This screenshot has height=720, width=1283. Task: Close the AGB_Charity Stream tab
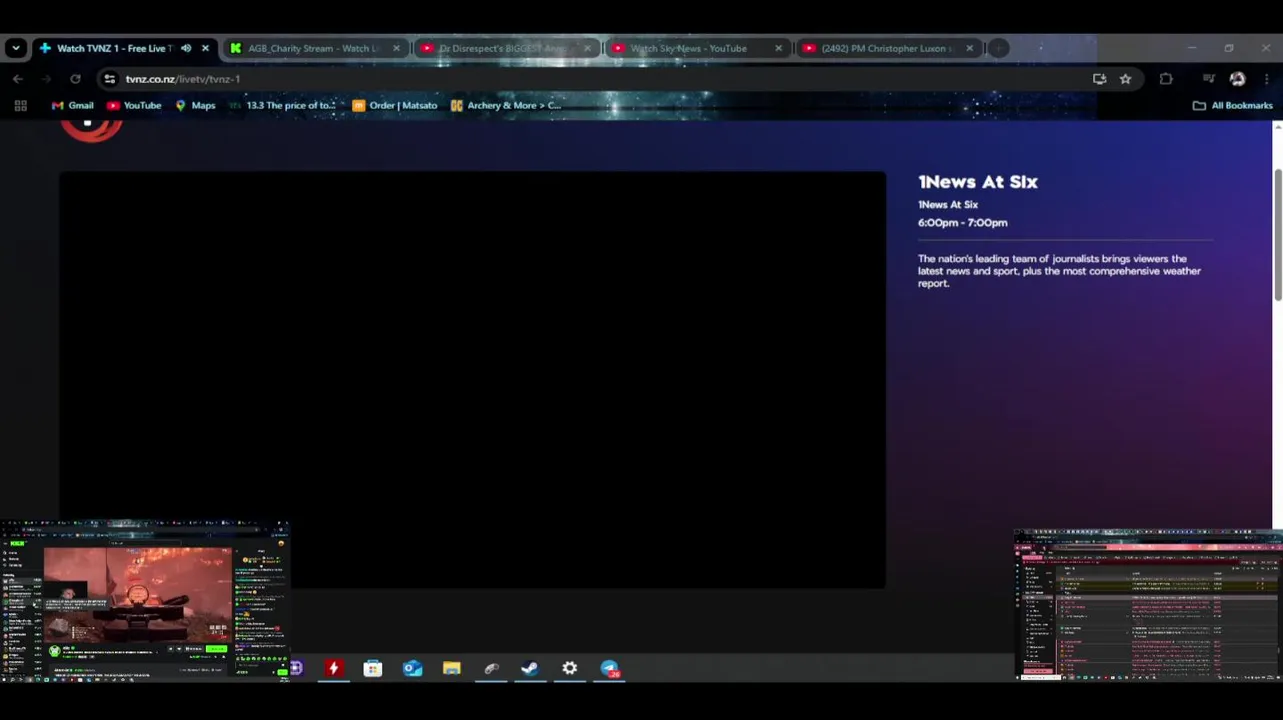[x=396, y=48]
